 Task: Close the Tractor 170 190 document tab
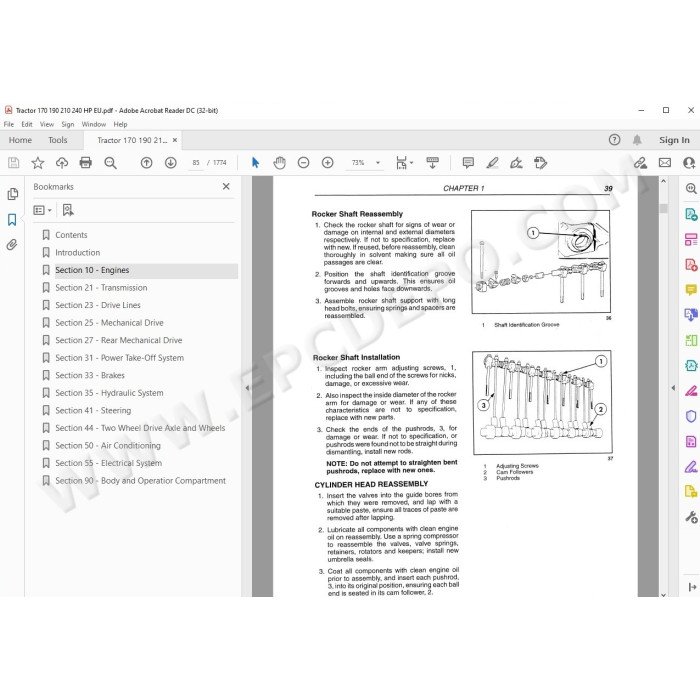tap(175, 140)
